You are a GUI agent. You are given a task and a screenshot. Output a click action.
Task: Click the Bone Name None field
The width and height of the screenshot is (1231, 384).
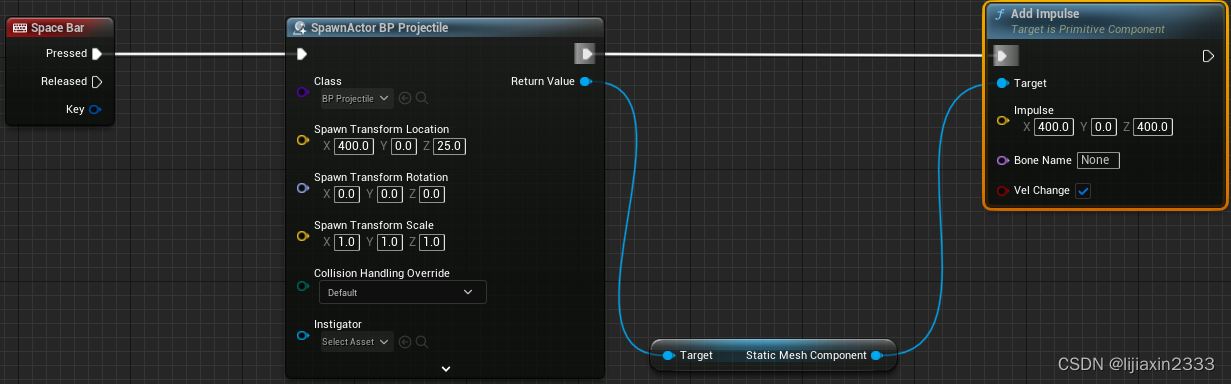pos(1098,160)
